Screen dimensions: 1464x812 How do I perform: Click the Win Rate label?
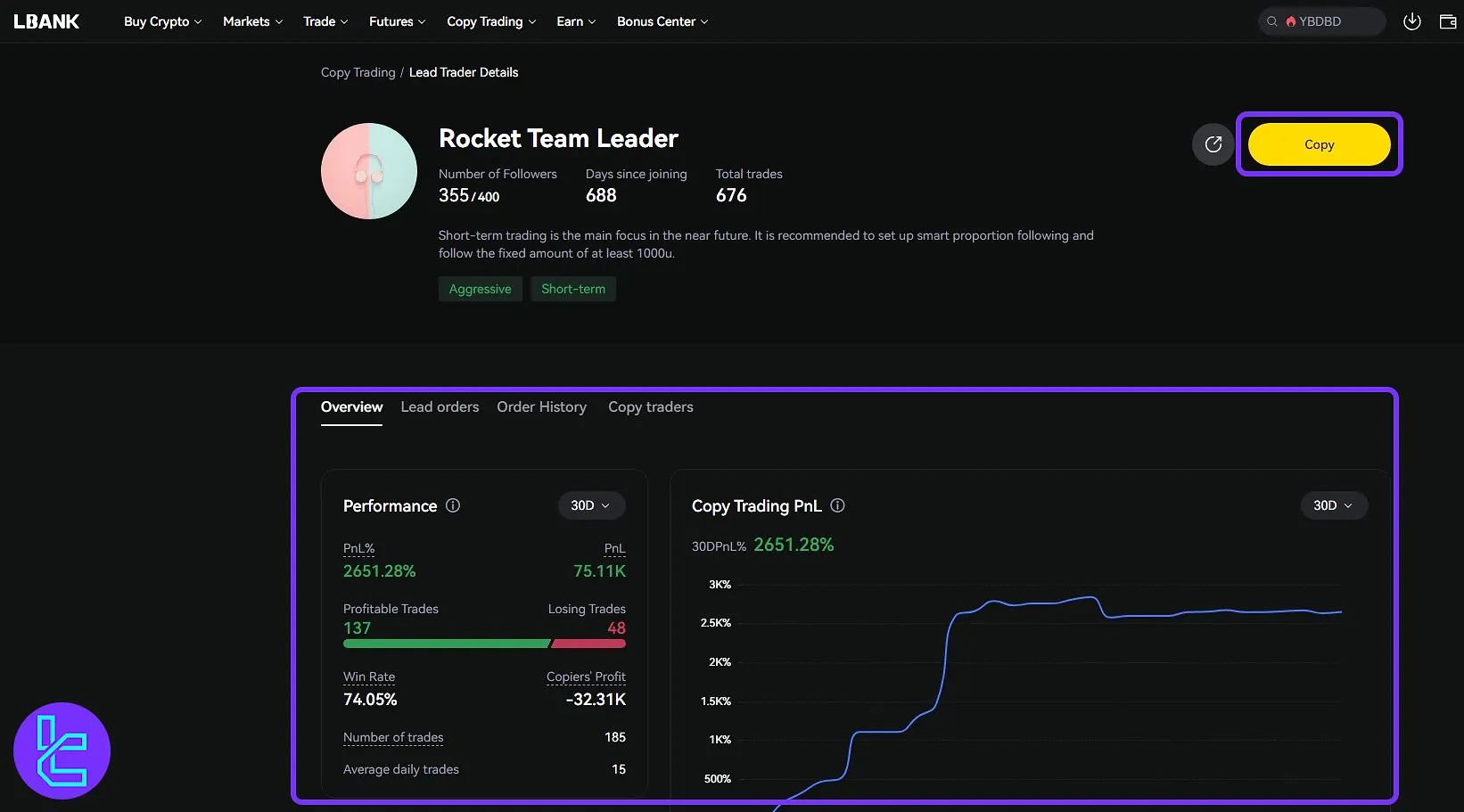point(369,677)
